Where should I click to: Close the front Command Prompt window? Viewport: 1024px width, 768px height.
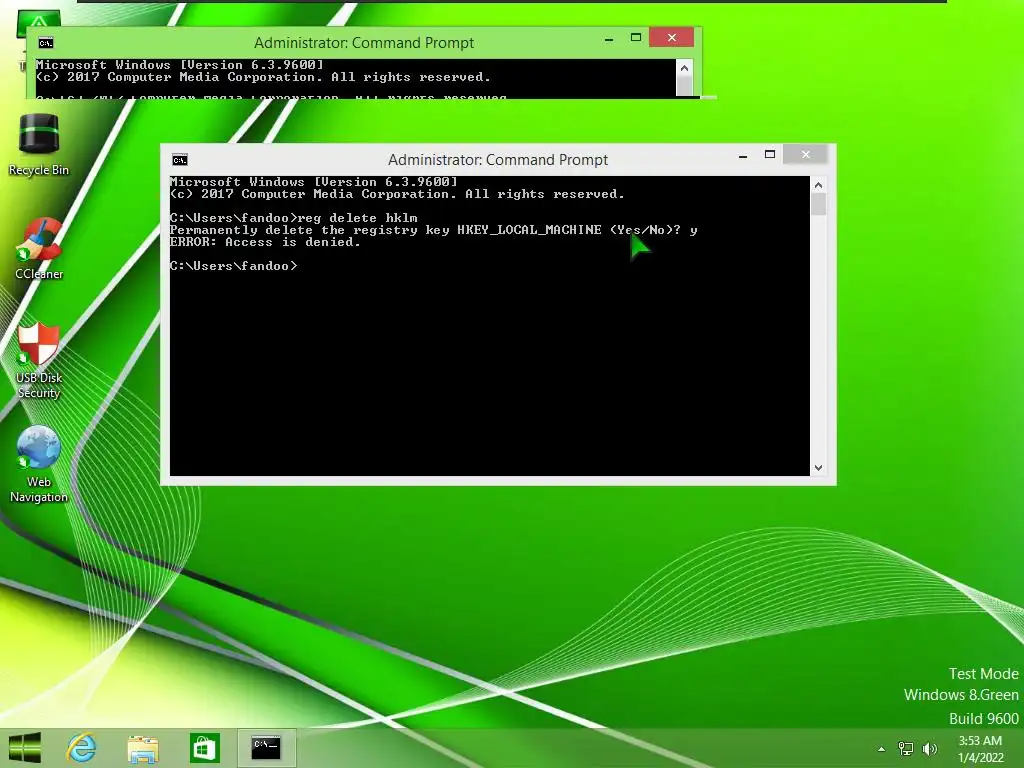(806, 154)
